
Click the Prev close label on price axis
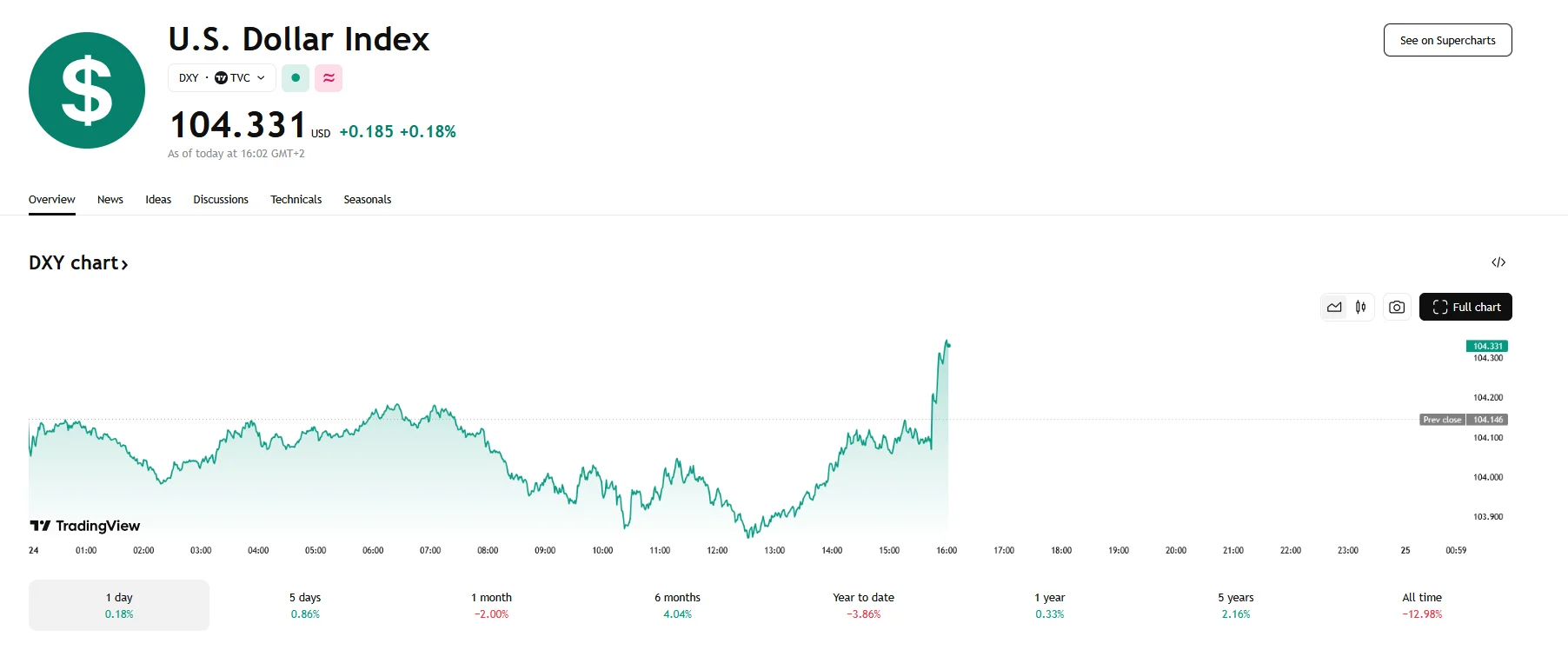tap(1442, 420)
